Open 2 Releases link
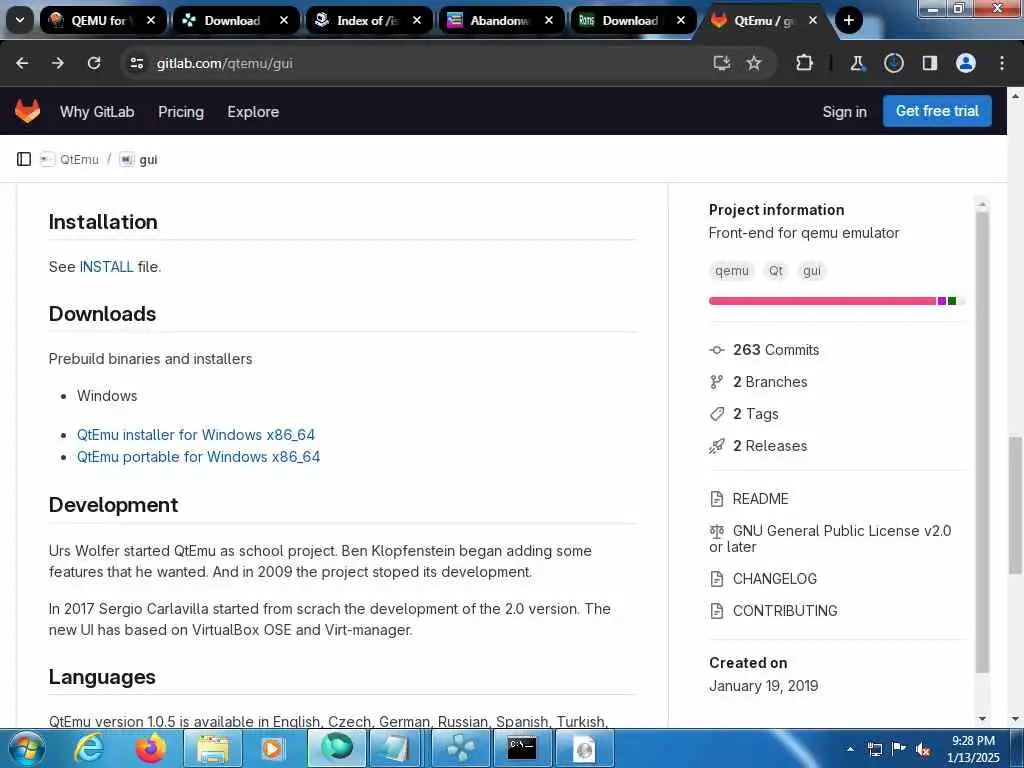 coord(770,446)
